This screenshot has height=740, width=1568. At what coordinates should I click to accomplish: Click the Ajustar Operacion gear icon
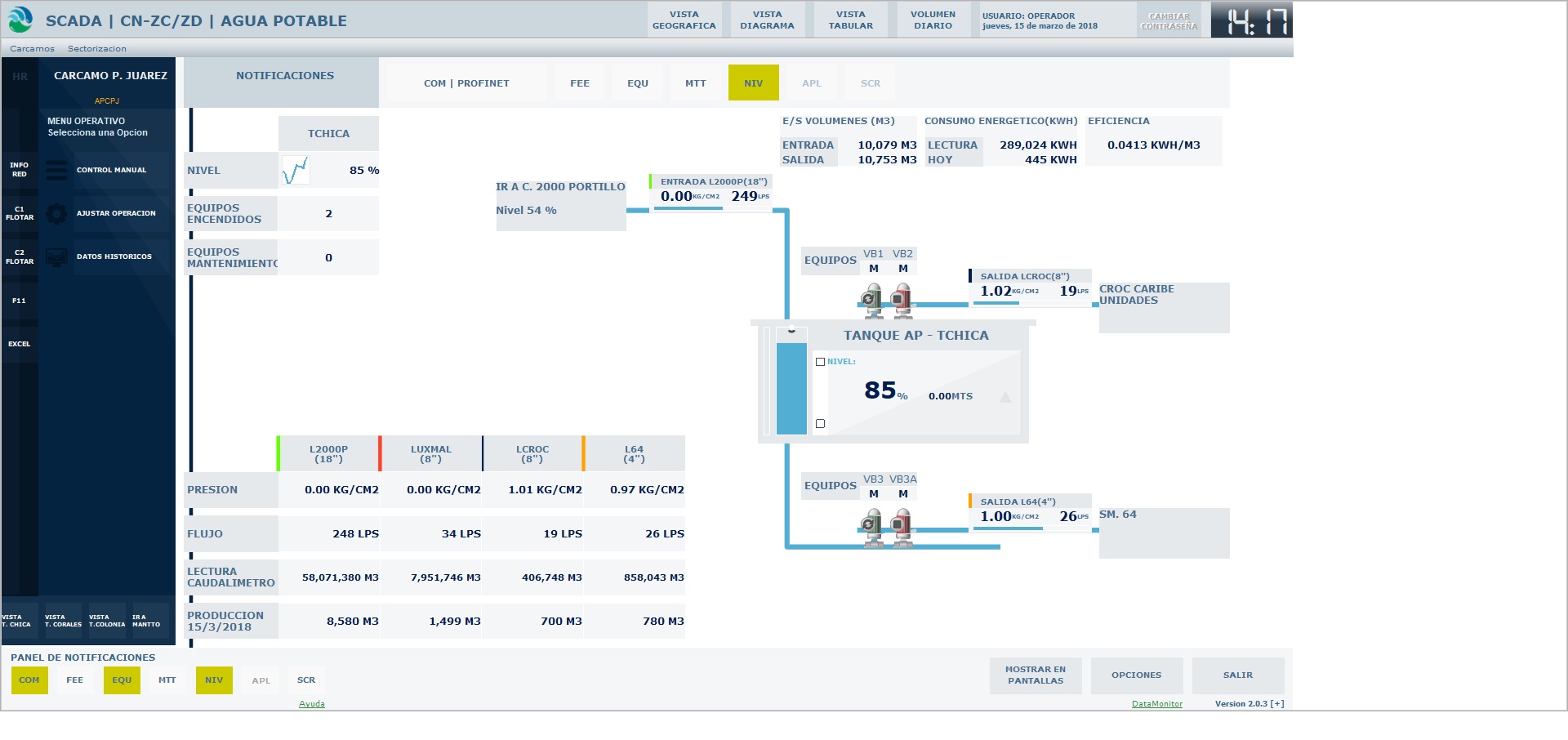coord(57,214)
